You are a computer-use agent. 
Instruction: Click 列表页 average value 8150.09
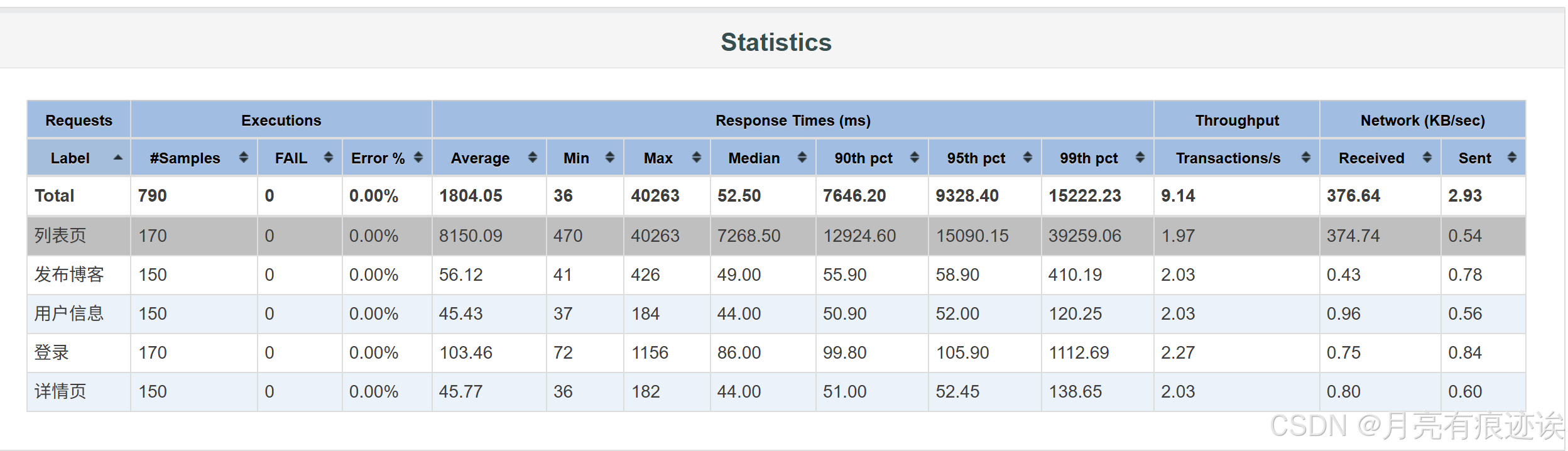coord(471,236)
